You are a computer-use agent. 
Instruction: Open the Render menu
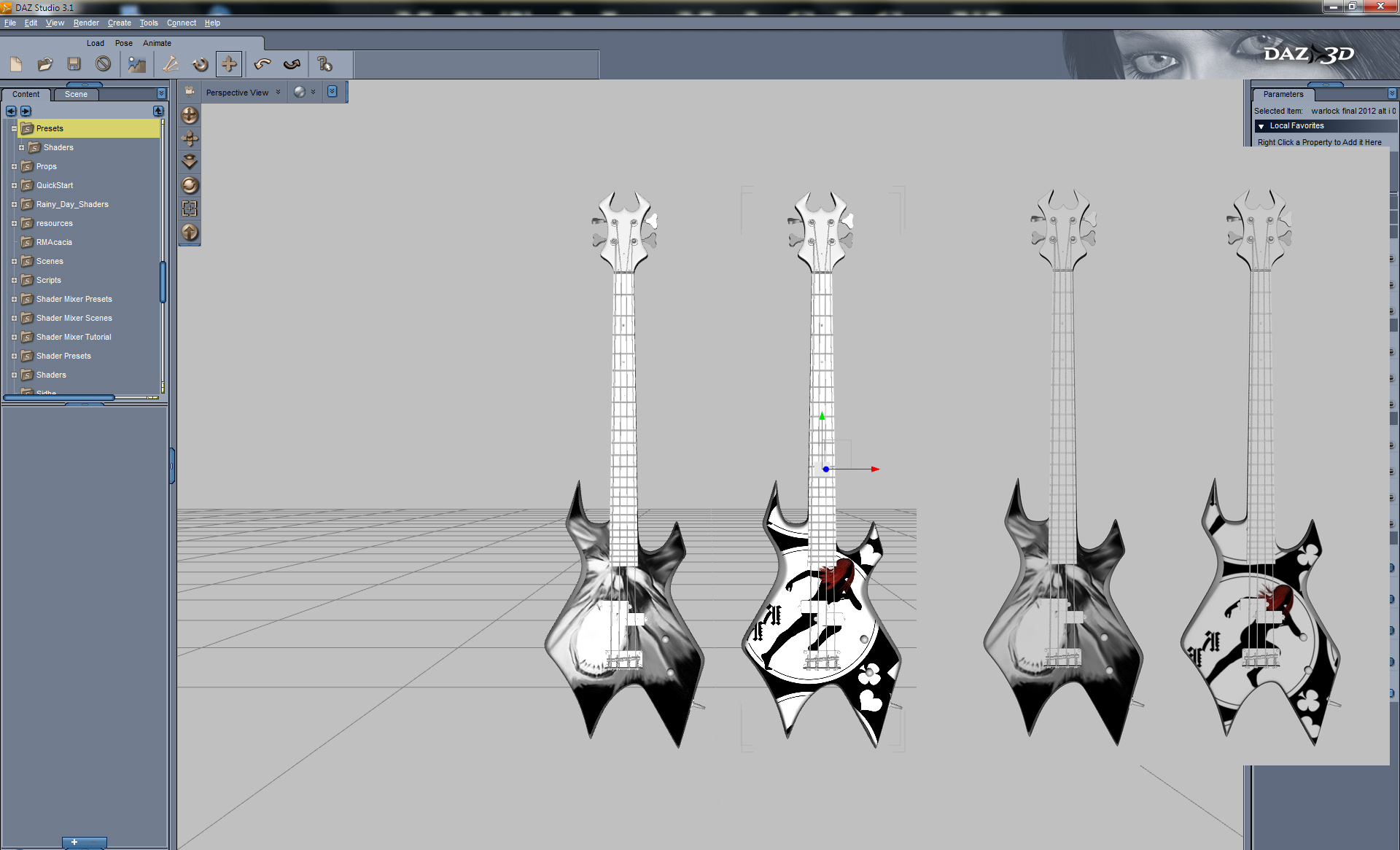86,23
